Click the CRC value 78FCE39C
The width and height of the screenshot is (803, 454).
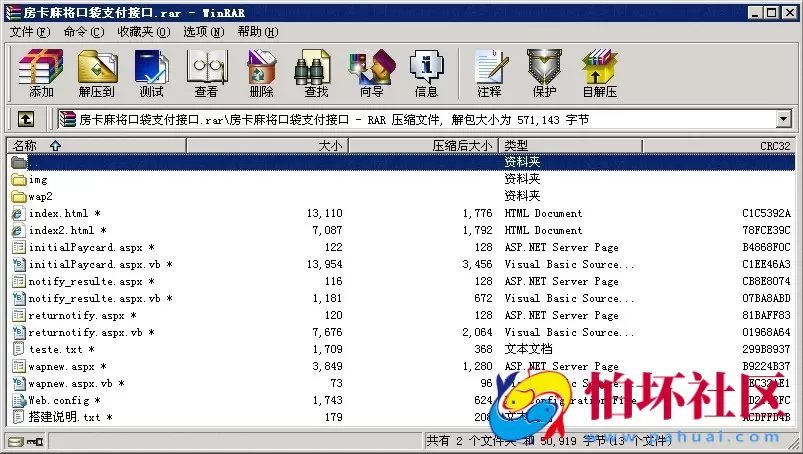[x=767, y=230]
